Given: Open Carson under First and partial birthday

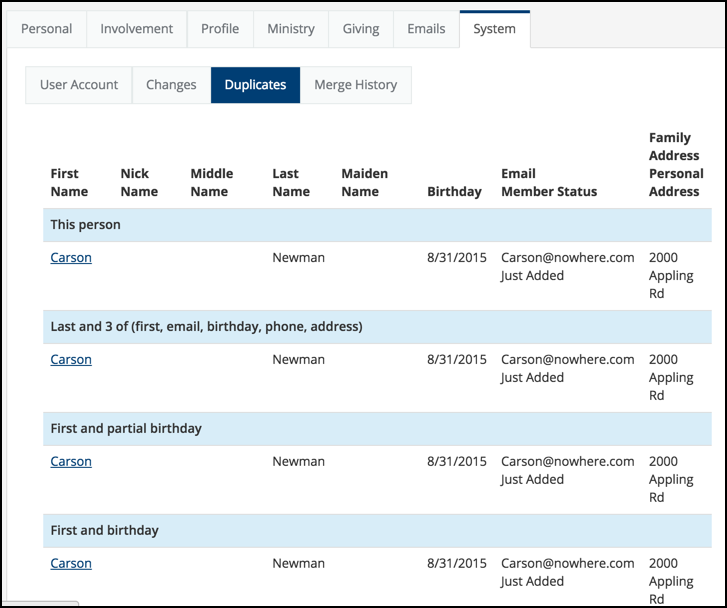Looking at the screenshot, I should point(71,462).
